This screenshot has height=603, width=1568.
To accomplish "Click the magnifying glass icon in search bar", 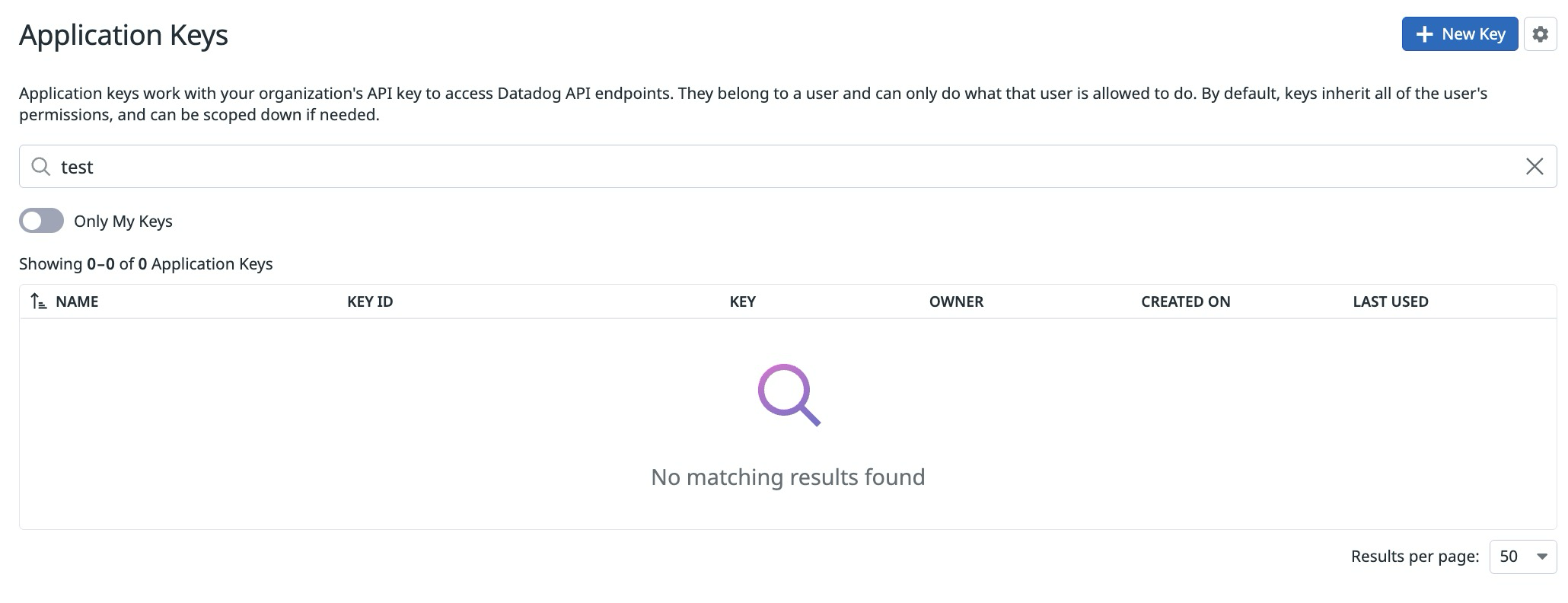I will (41, 166).
